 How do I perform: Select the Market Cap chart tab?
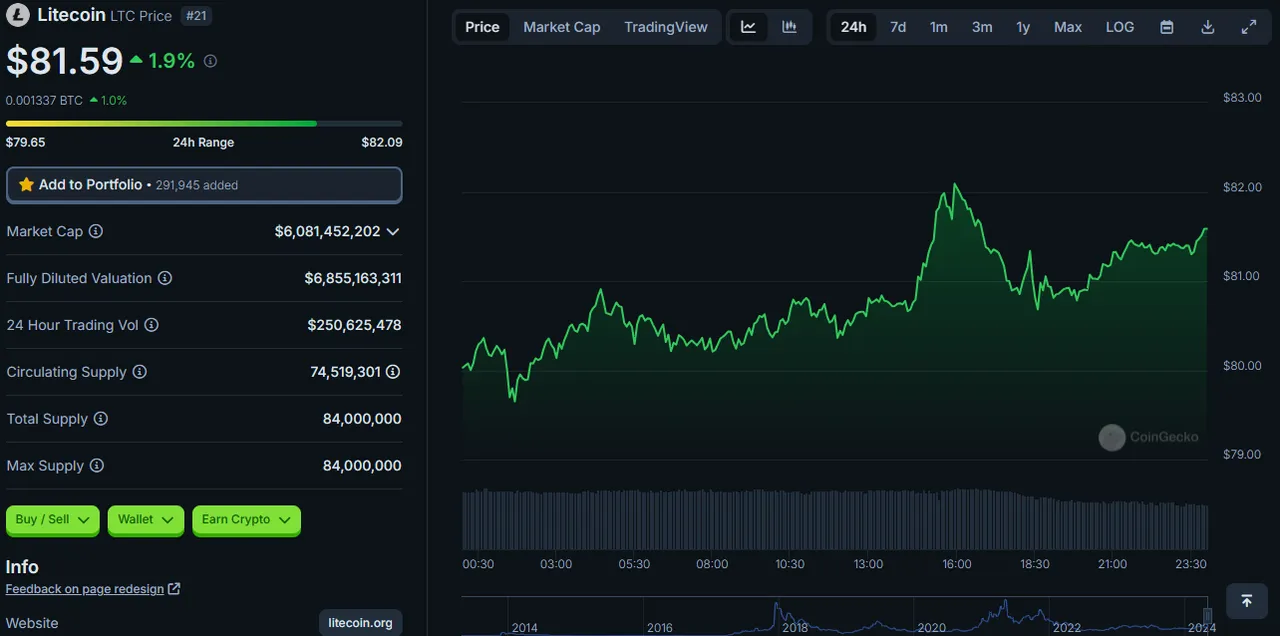coord(562,27)
